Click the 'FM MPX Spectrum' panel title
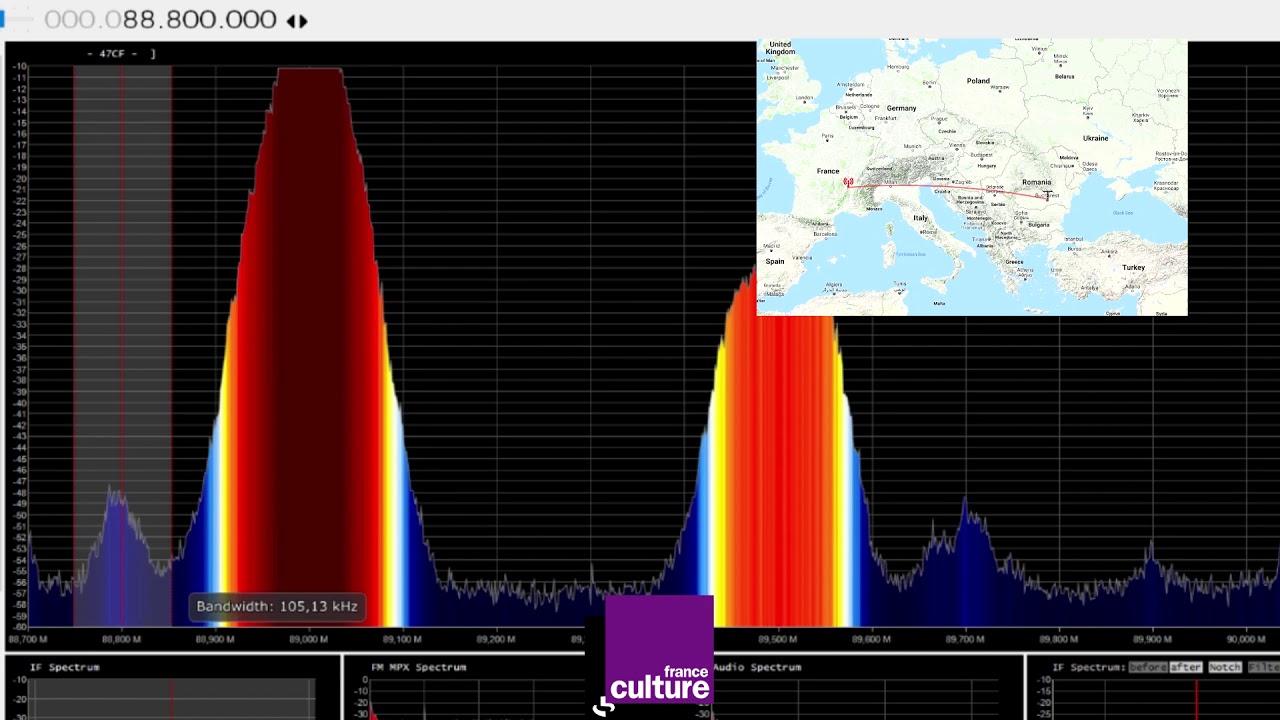The width and height of the screenshot is (1280, 720). click(418, 667)
